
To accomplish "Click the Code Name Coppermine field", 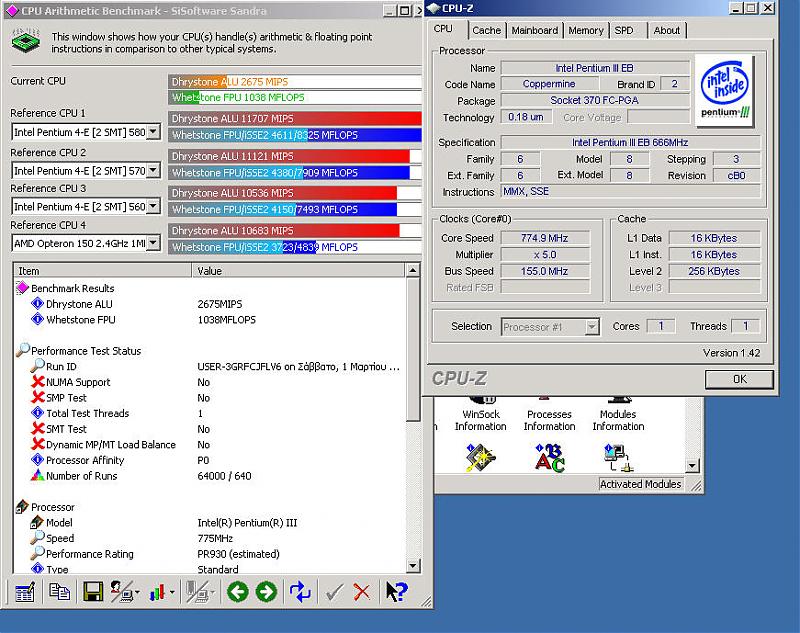I will point(549,84).
